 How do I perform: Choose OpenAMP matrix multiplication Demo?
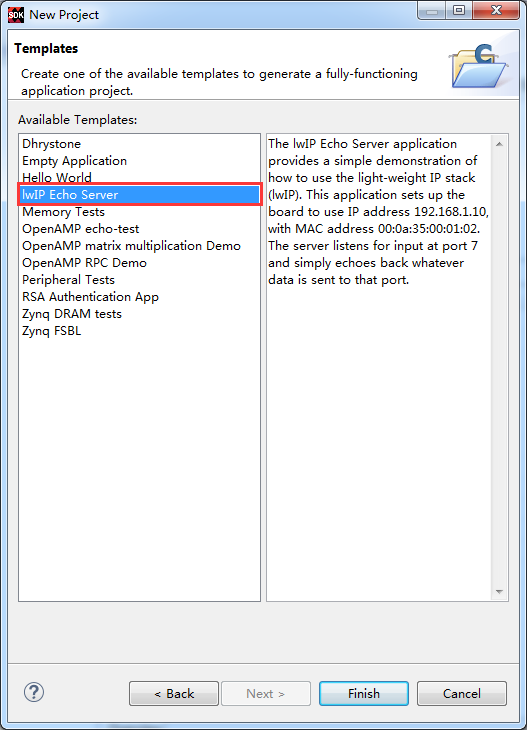140,246
